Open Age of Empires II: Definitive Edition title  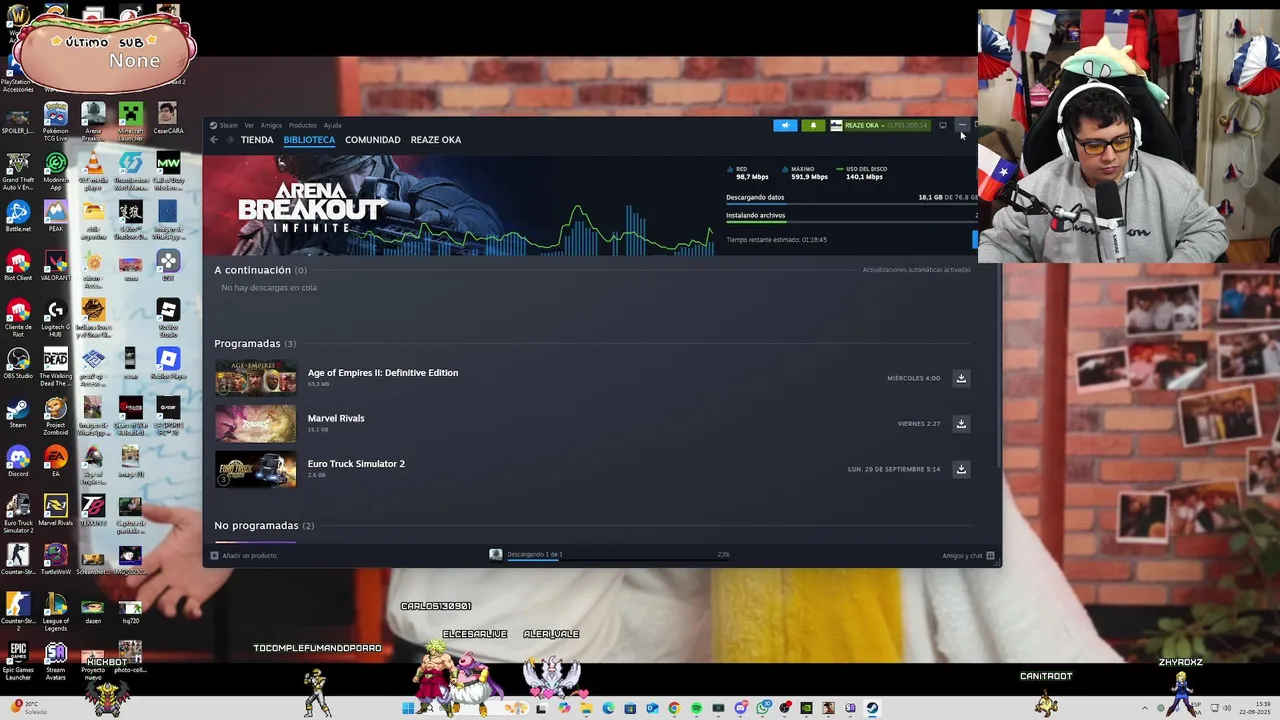383,373
